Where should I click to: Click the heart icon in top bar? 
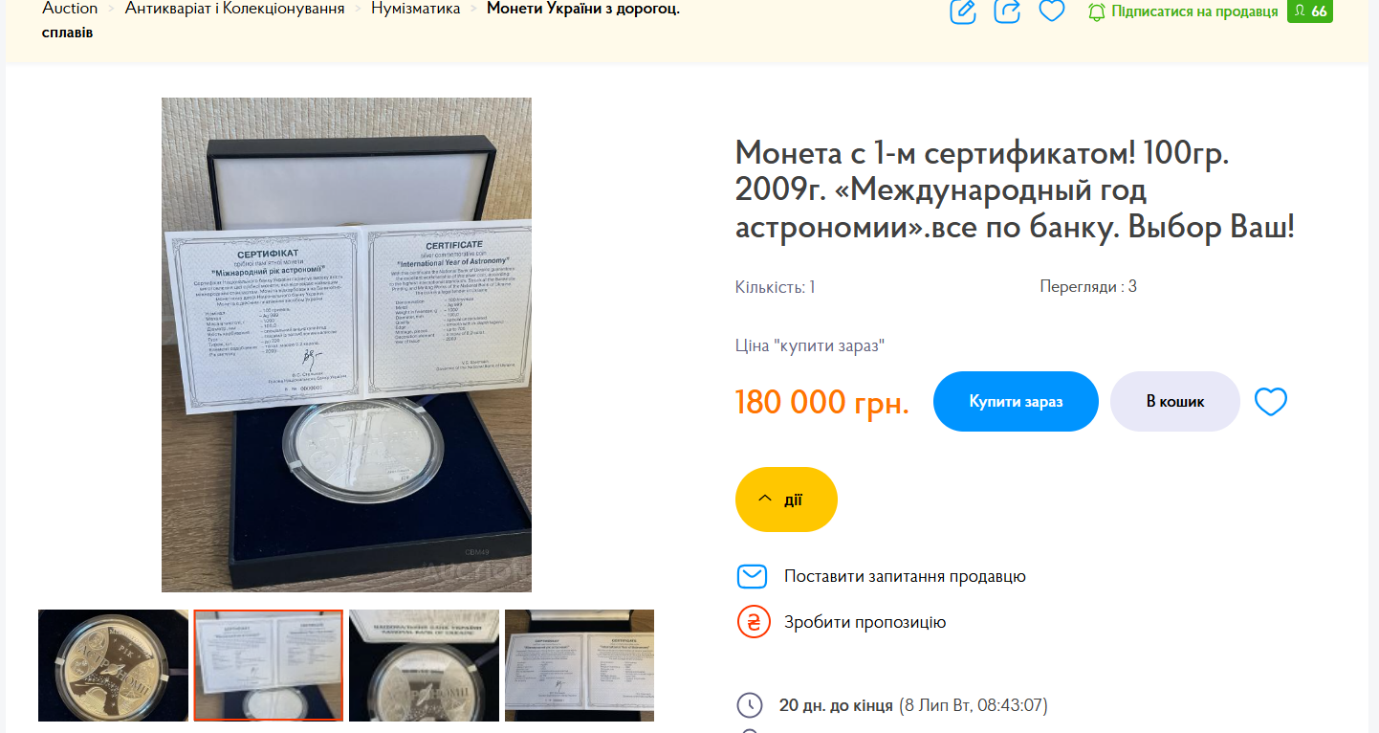pos(1052,11)
